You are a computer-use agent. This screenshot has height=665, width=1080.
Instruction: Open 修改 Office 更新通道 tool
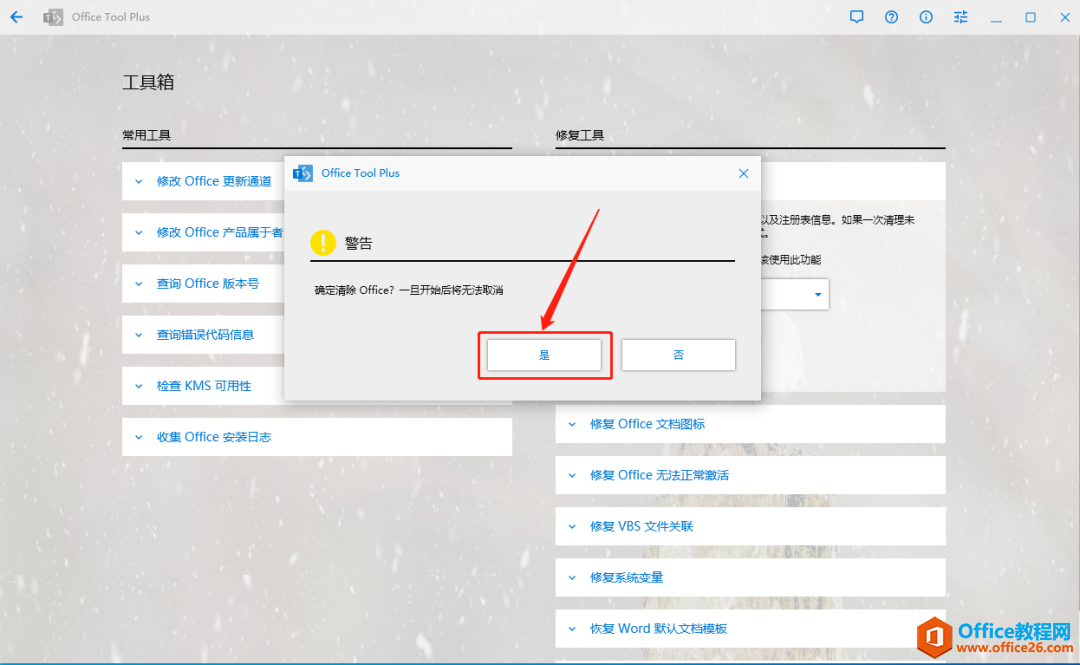pos(214,181)
